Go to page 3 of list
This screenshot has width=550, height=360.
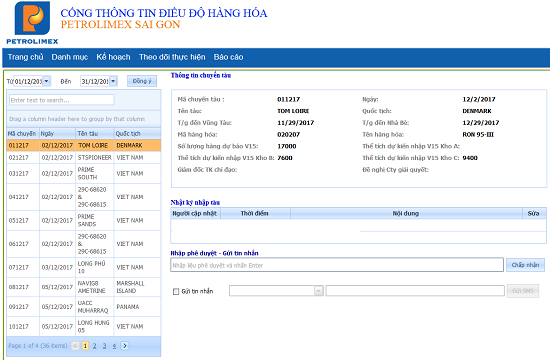(105, 346)
